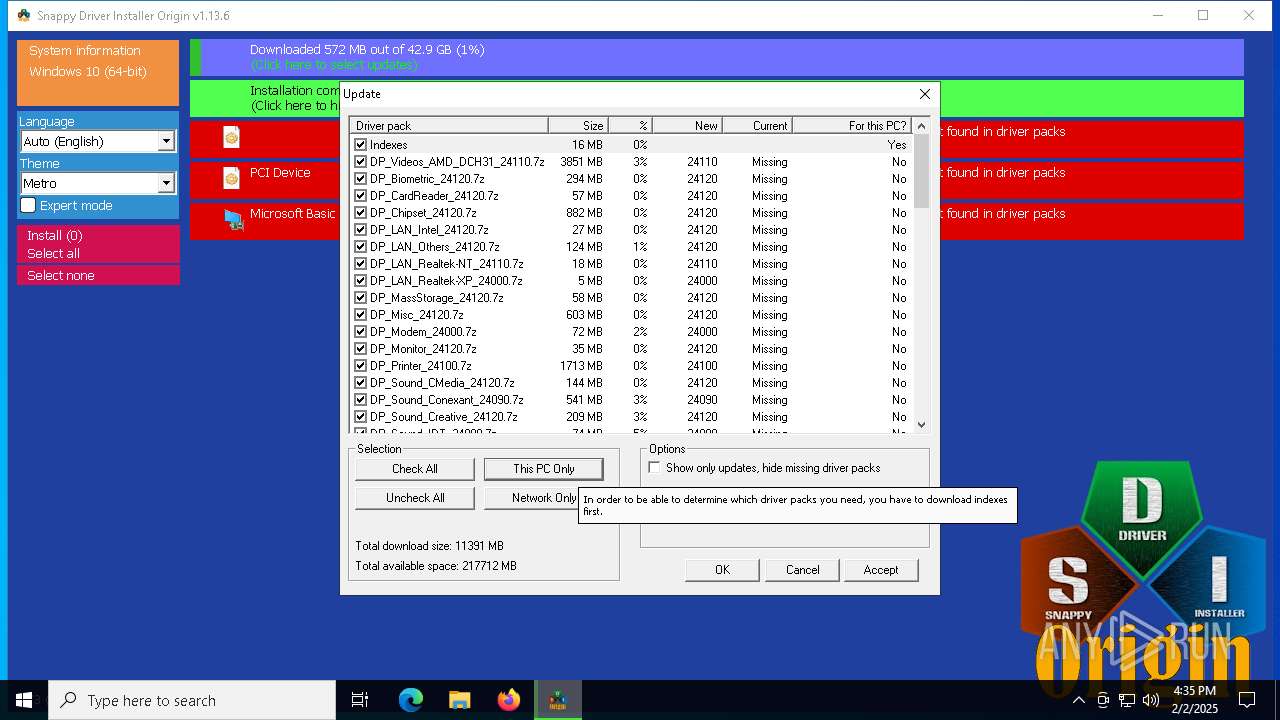Image resolution: width=1280 pixels, height=720 pixels.
Task: Click the volume icon in system tray
Action: 1151,700
